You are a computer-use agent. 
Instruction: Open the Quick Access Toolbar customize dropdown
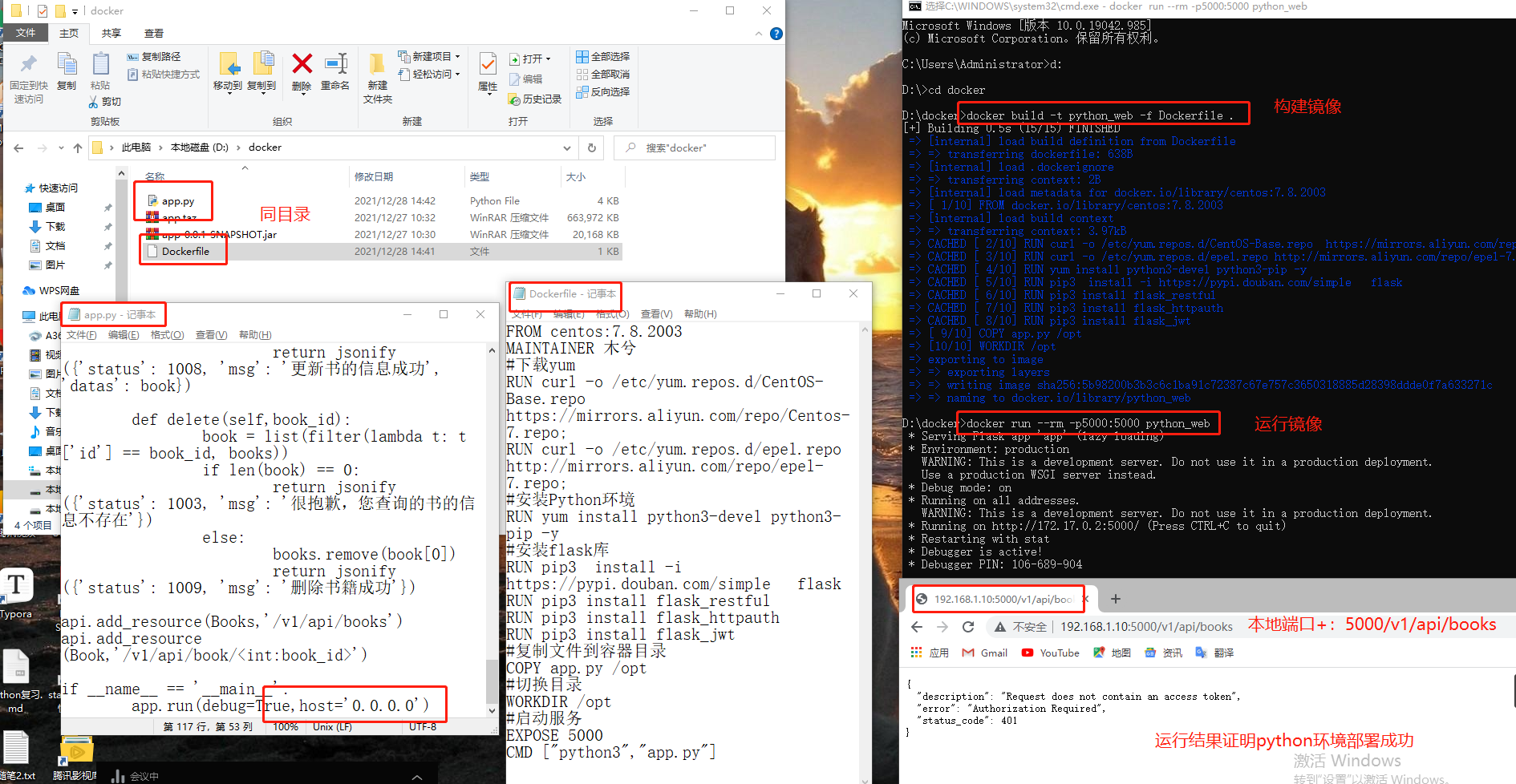75,11
